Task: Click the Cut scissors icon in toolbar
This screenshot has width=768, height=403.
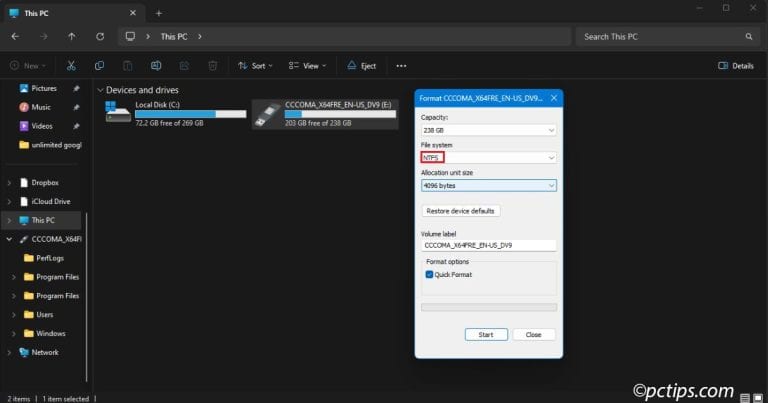Action: (x=71, y=66)
